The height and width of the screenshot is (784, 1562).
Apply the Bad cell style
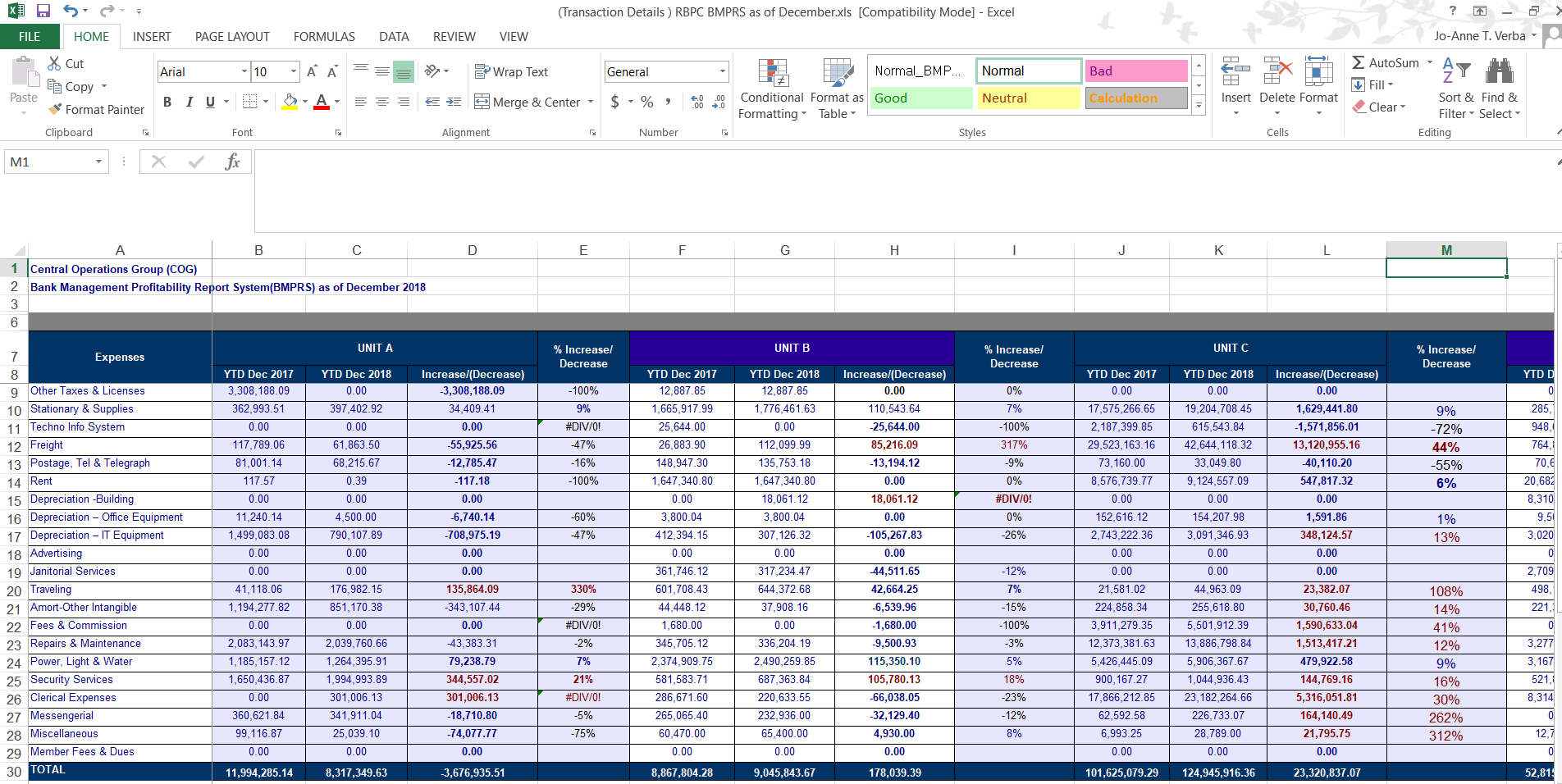click(1136, 71)
